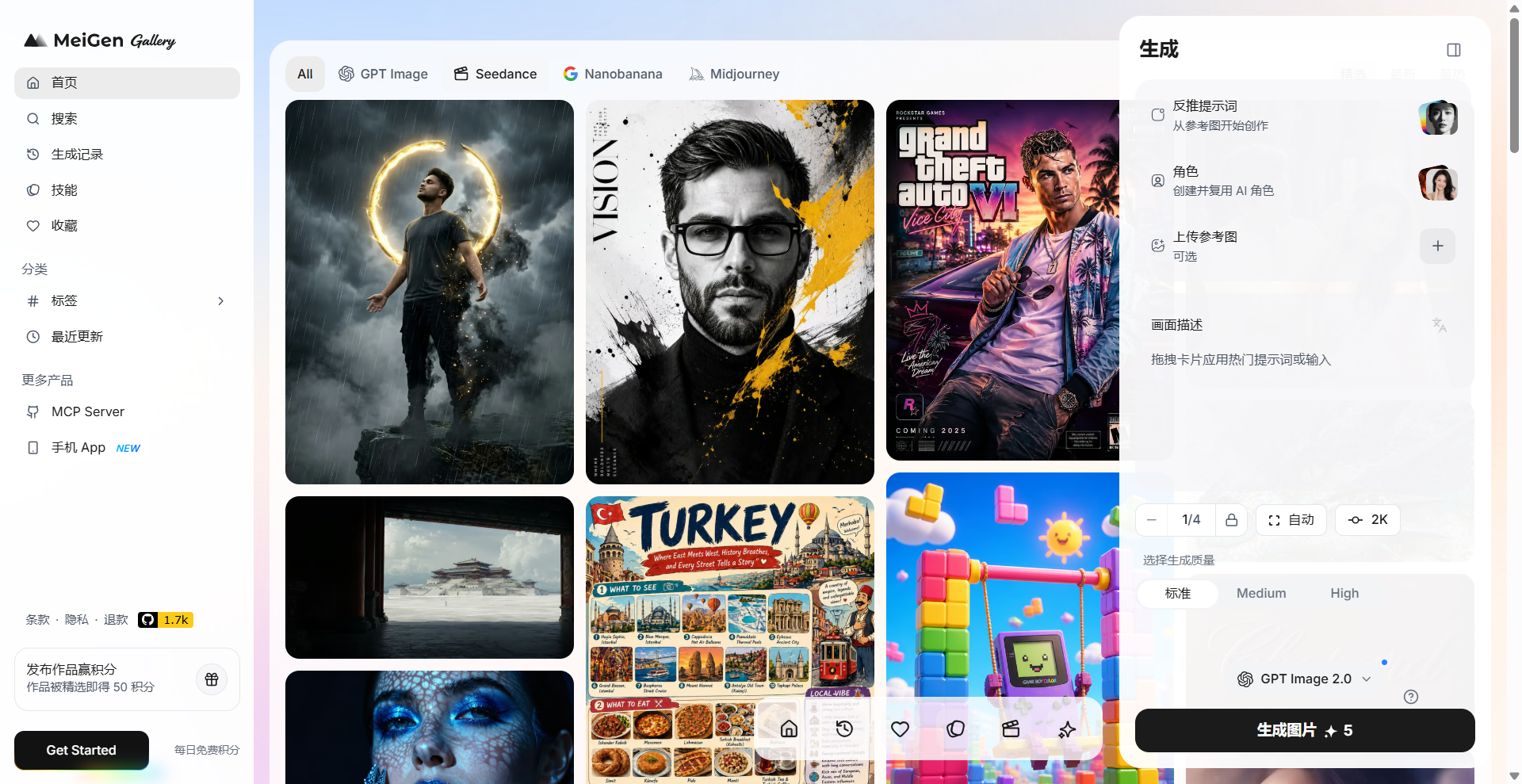The width and height of the screenshot is (1522, 784).
Task: Select the Nanobanana filter tab
Action: point(613,74)
